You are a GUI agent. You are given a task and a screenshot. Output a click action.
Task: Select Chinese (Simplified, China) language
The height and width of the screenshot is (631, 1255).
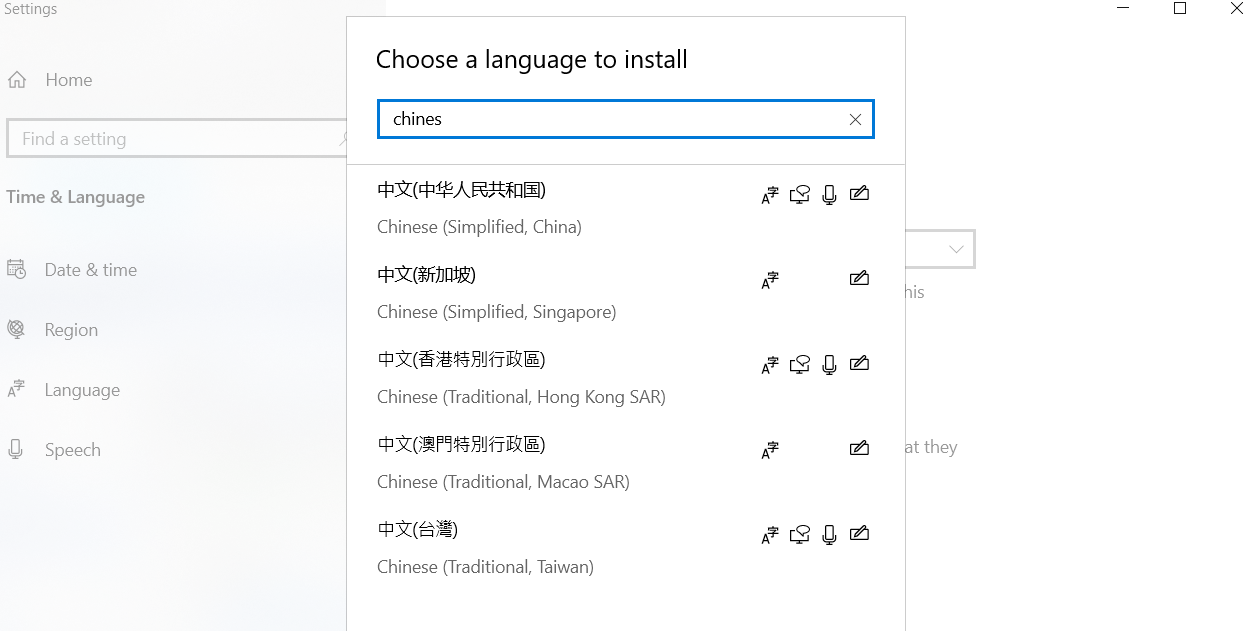pos(480,208)
